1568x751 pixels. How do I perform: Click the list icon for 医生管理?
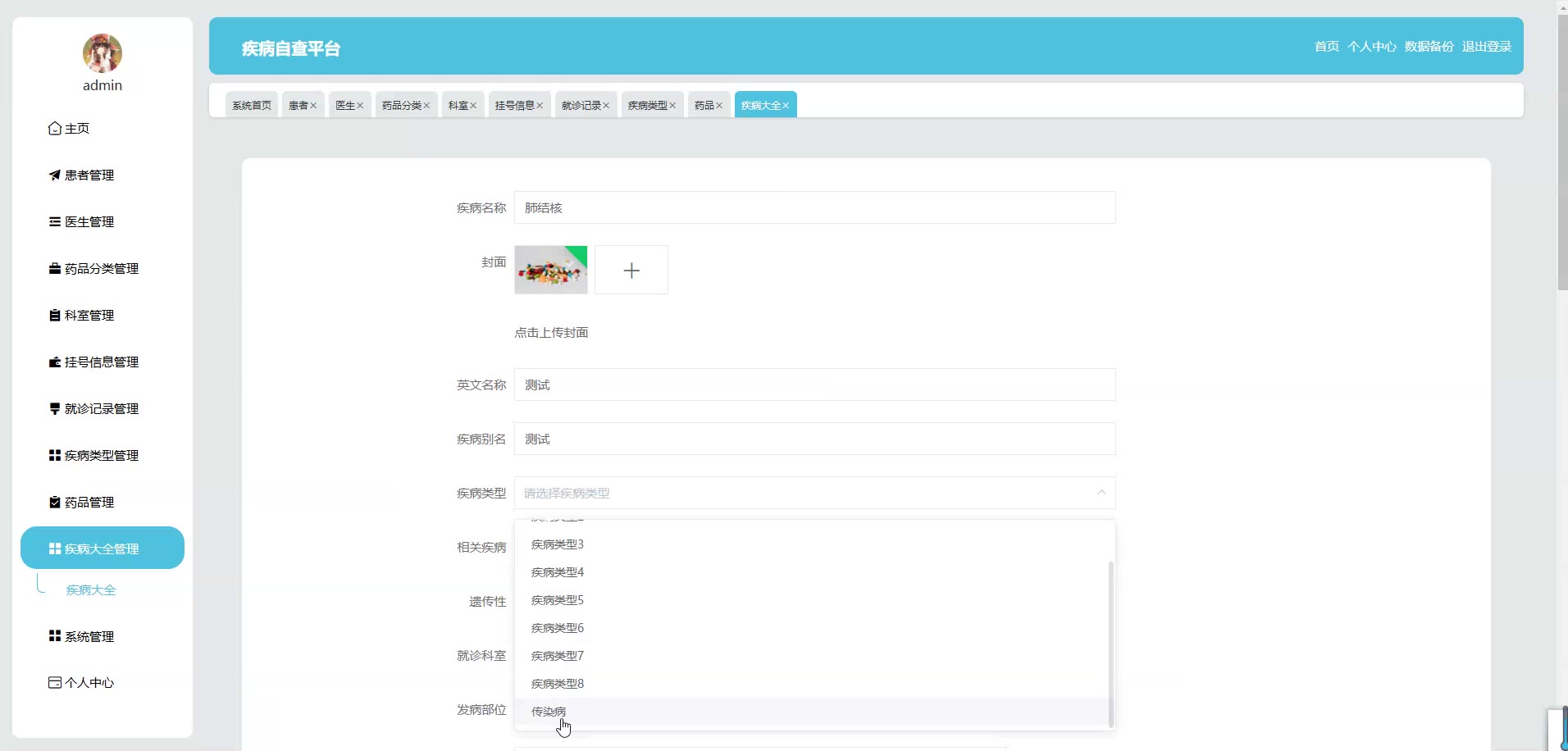[55, 222]
